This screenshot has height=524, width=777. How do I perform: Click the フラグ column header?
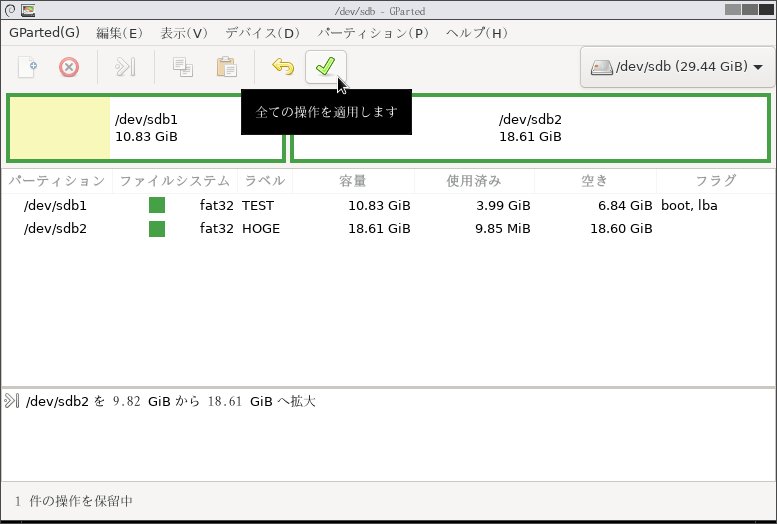click(x=716, y=181)
